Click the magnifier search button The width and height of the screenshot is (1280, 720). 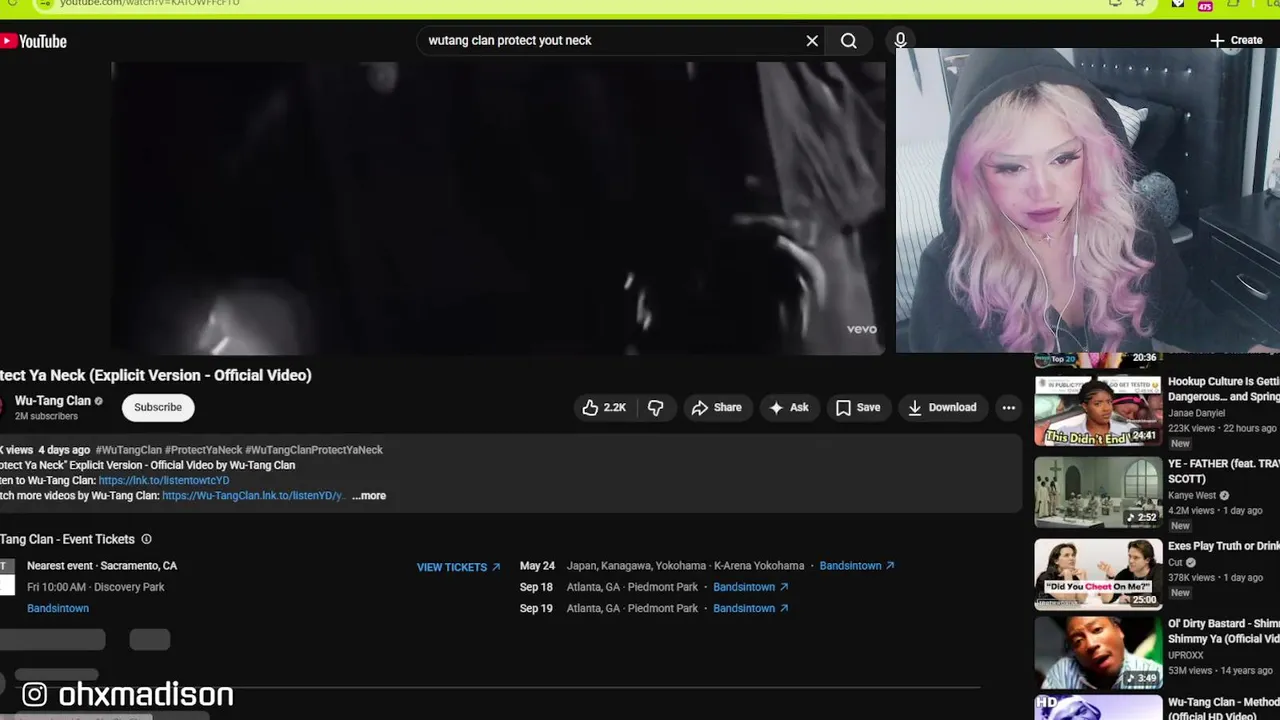(x=849, y=41)
